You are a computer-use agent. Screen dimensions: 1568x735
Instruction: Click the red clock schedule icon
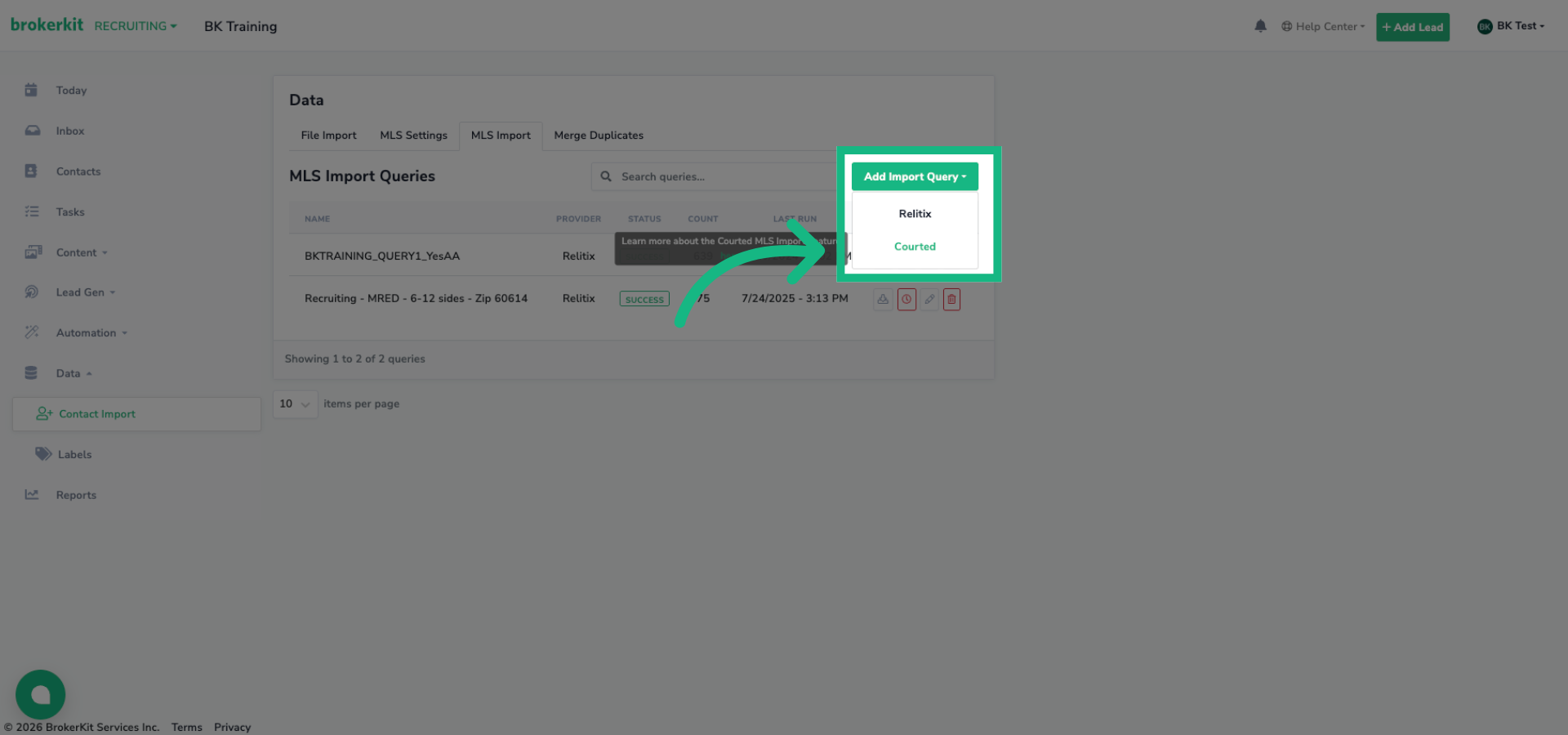coord(906,299)
